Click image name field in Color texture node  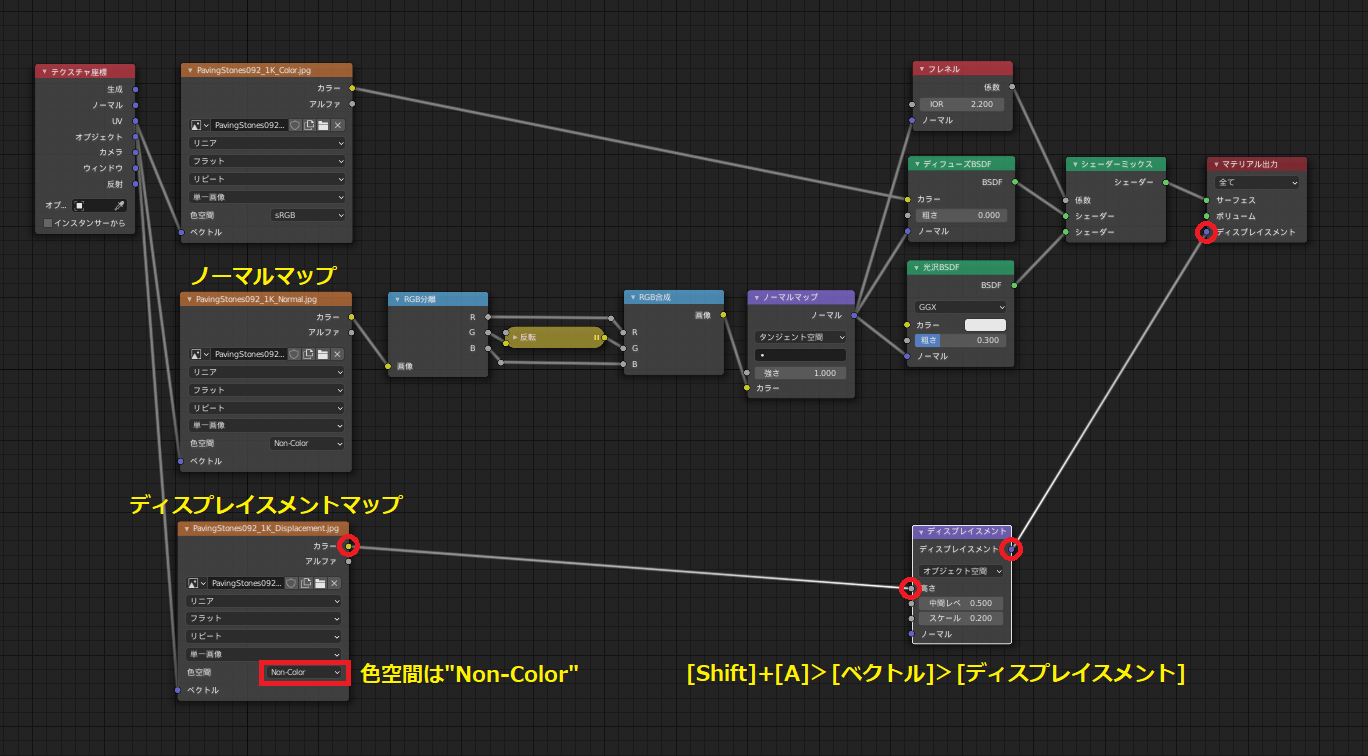(250, 125)
